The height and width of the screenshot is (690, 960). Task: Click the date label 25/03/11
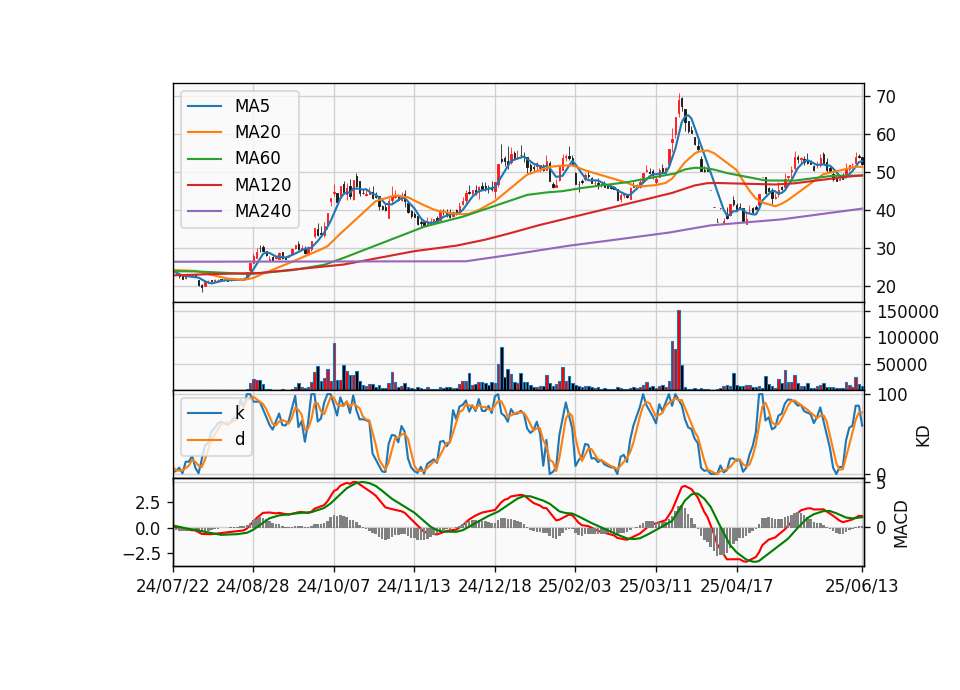pyautogui.click(x=656, y=586)
